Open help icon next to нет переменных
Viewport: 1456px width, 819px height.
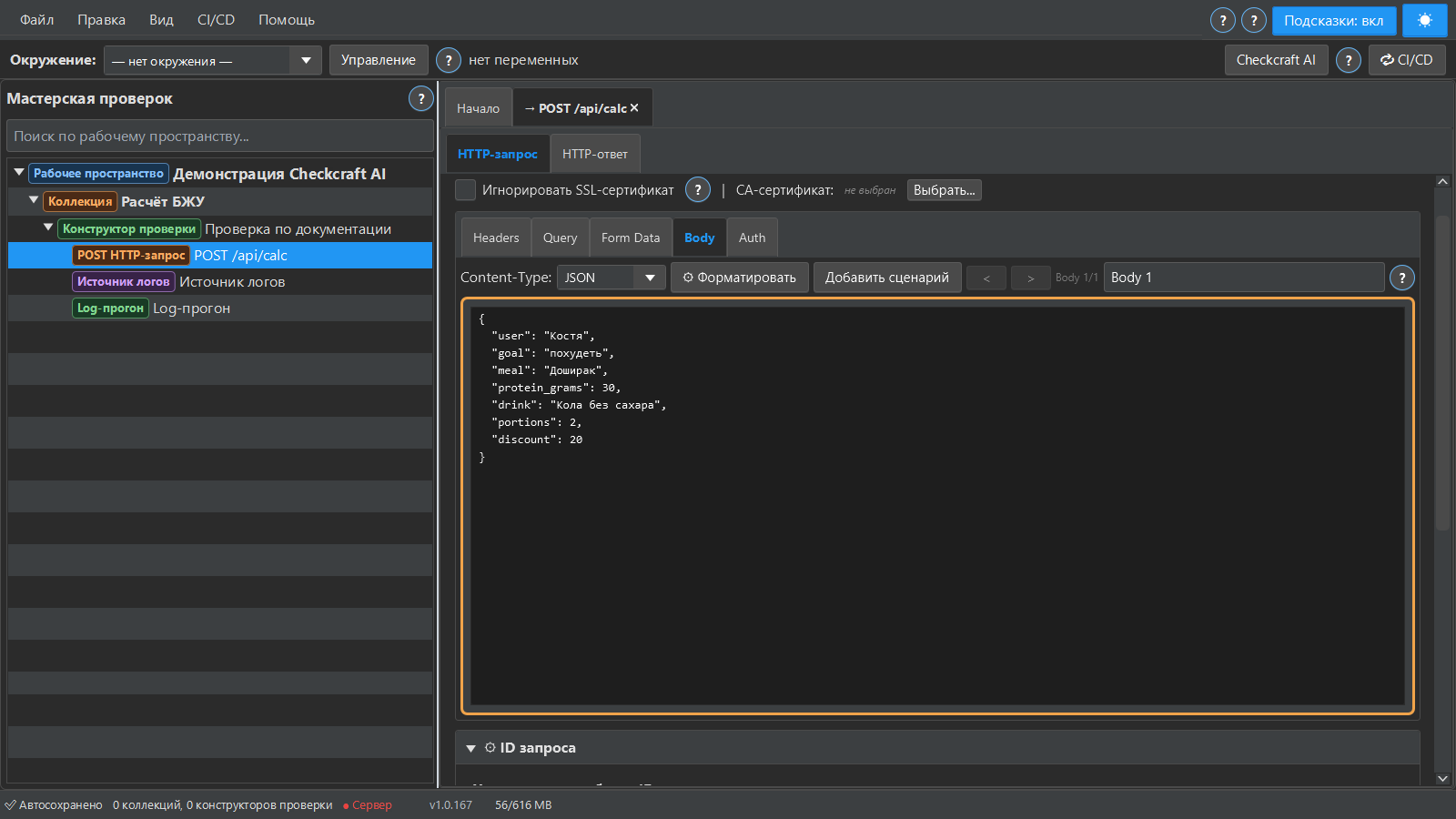pos(449,60)
